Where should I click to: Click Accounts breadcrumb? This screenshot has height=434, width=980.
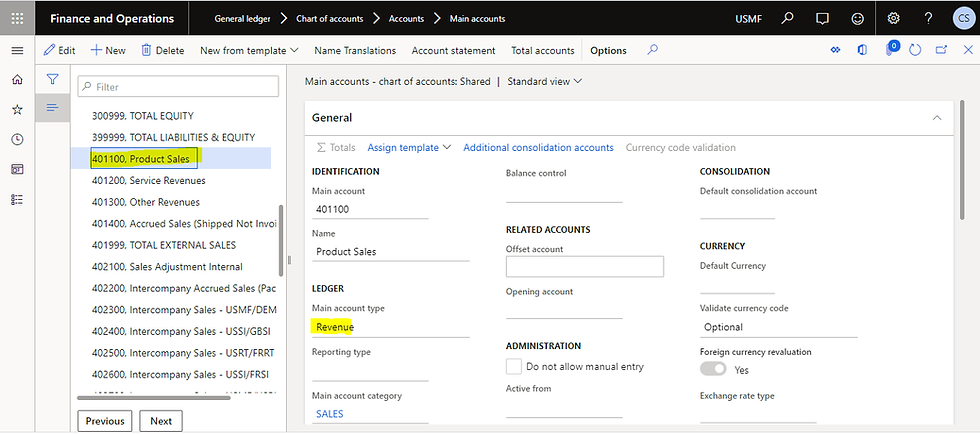pyautogui.click(x=406, y=19)
